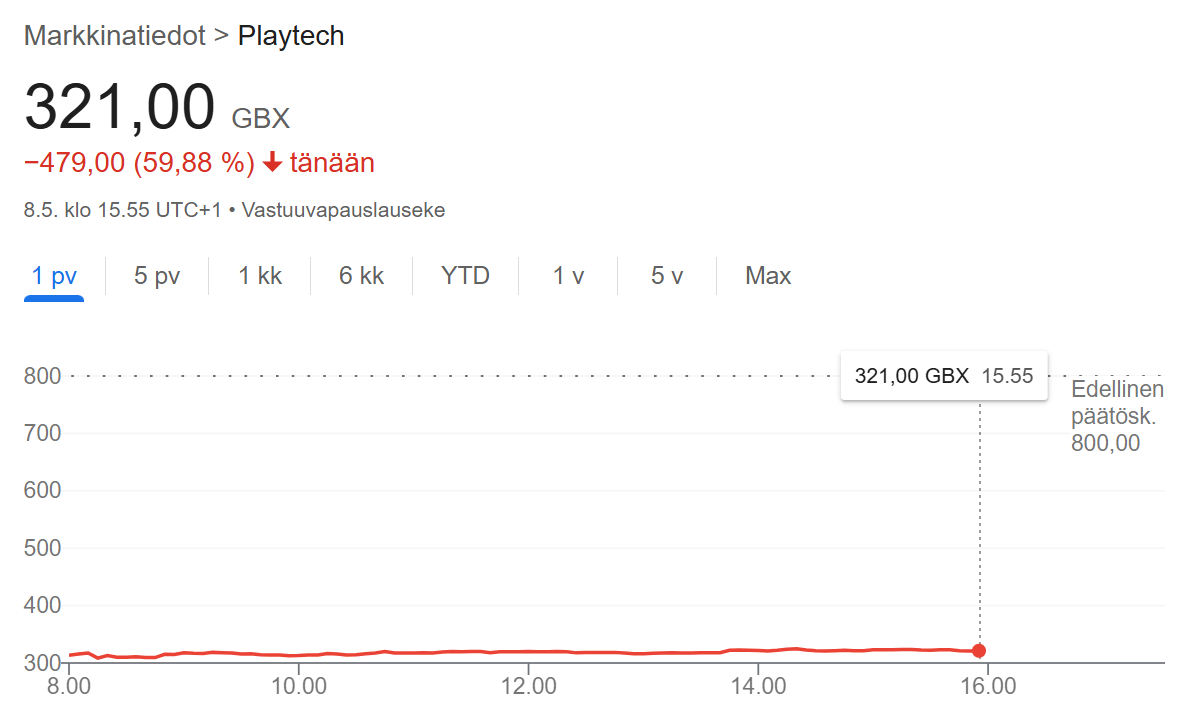Select the 1 pv range tab
The width and height of the screenshot is (1198, 712).
[54, 276]
